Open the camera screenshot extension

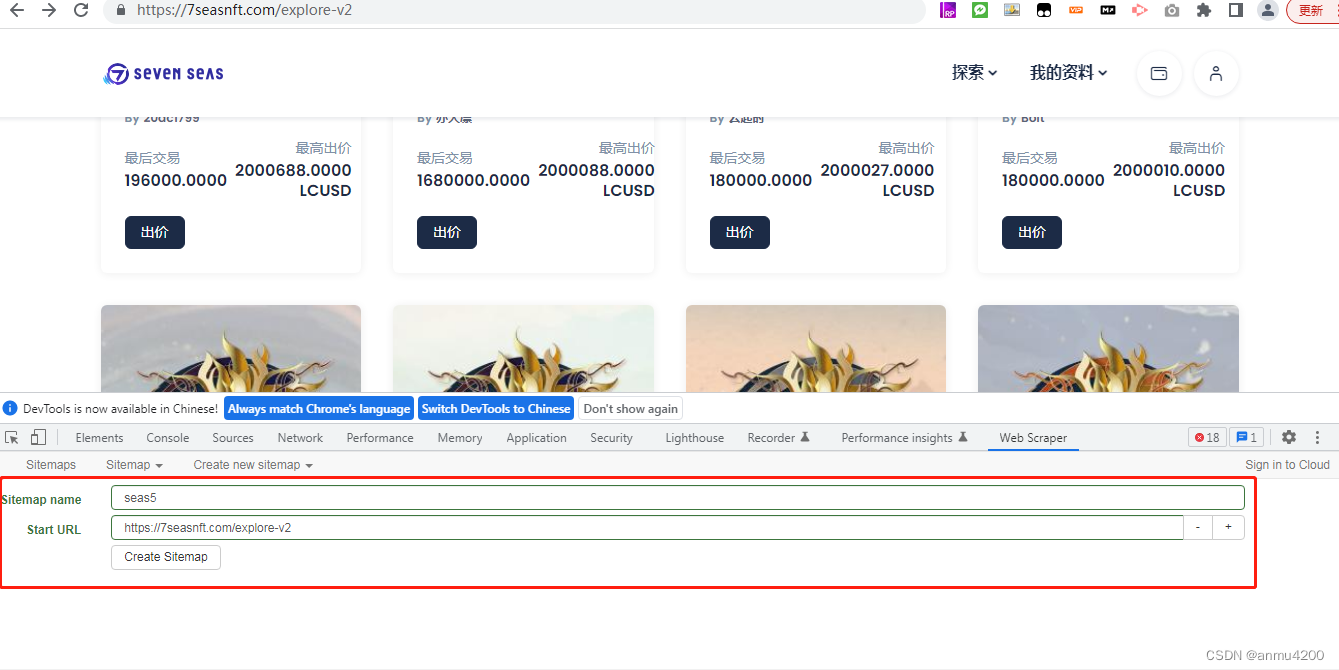click(x=1172, y=10)
